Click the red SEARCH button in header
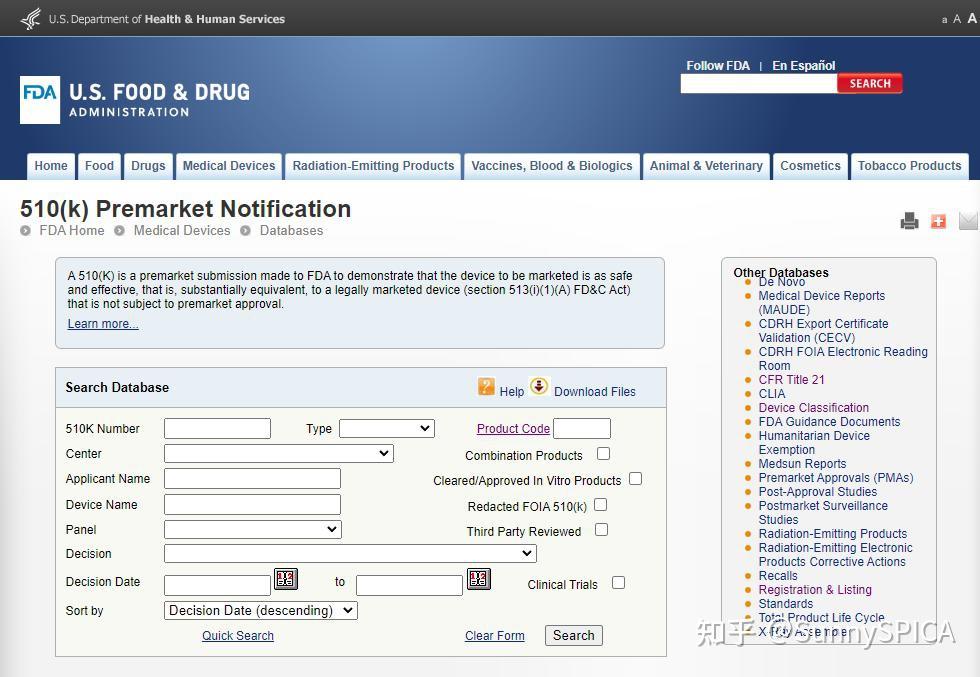The height and width of the screenshot is (677, 980). (x=869, y=83)
